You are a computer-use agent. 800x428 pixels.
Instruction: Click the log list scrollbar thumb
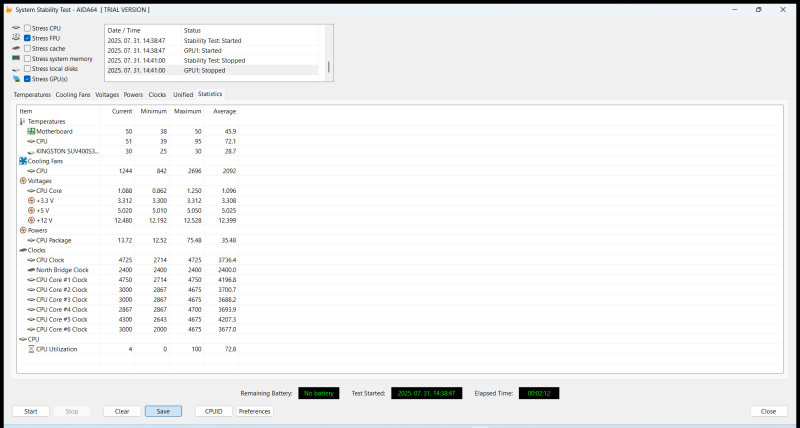click(329, 67)
